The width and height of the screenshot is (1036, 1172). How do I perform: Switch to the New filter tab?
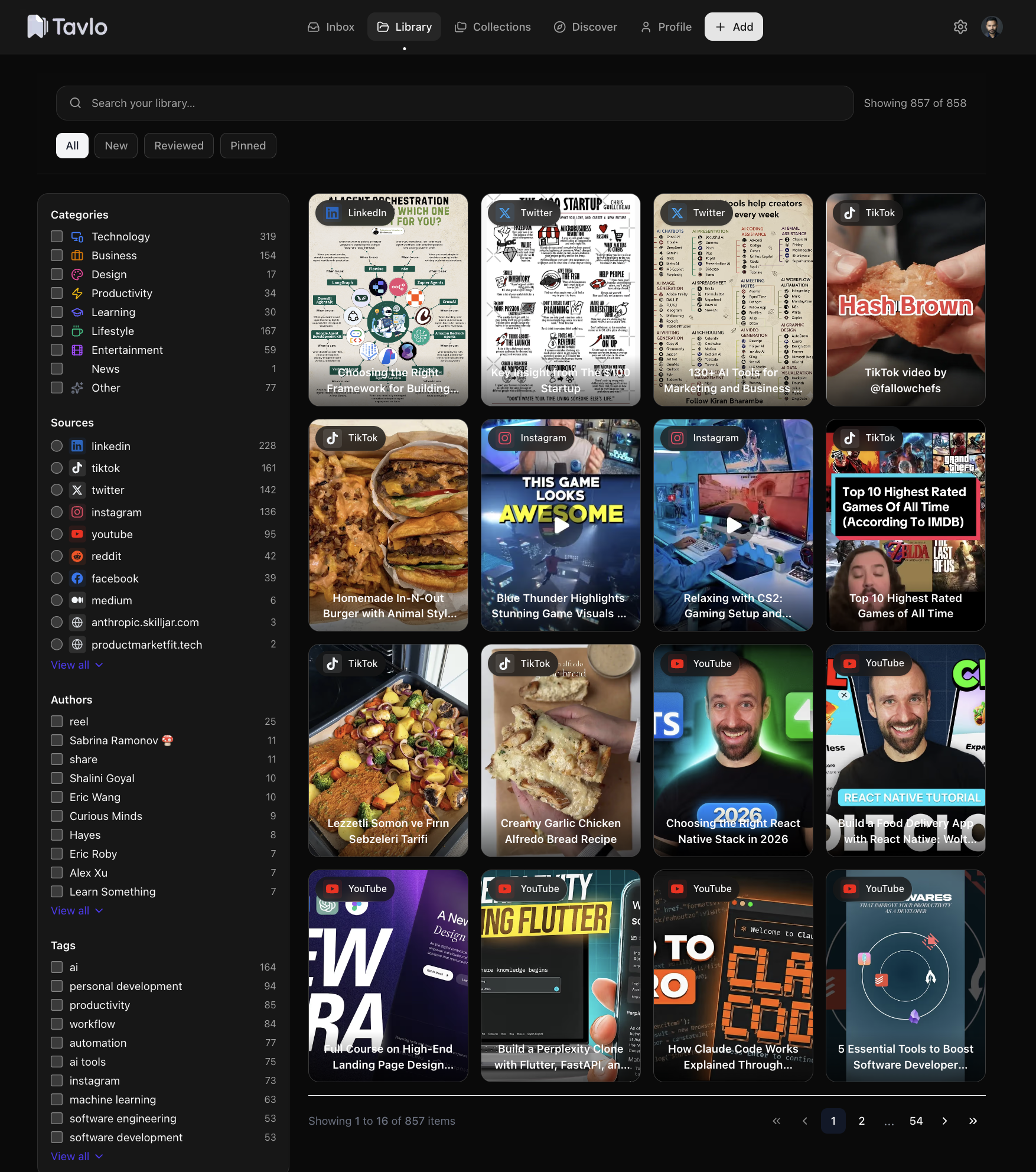point(116,145)
